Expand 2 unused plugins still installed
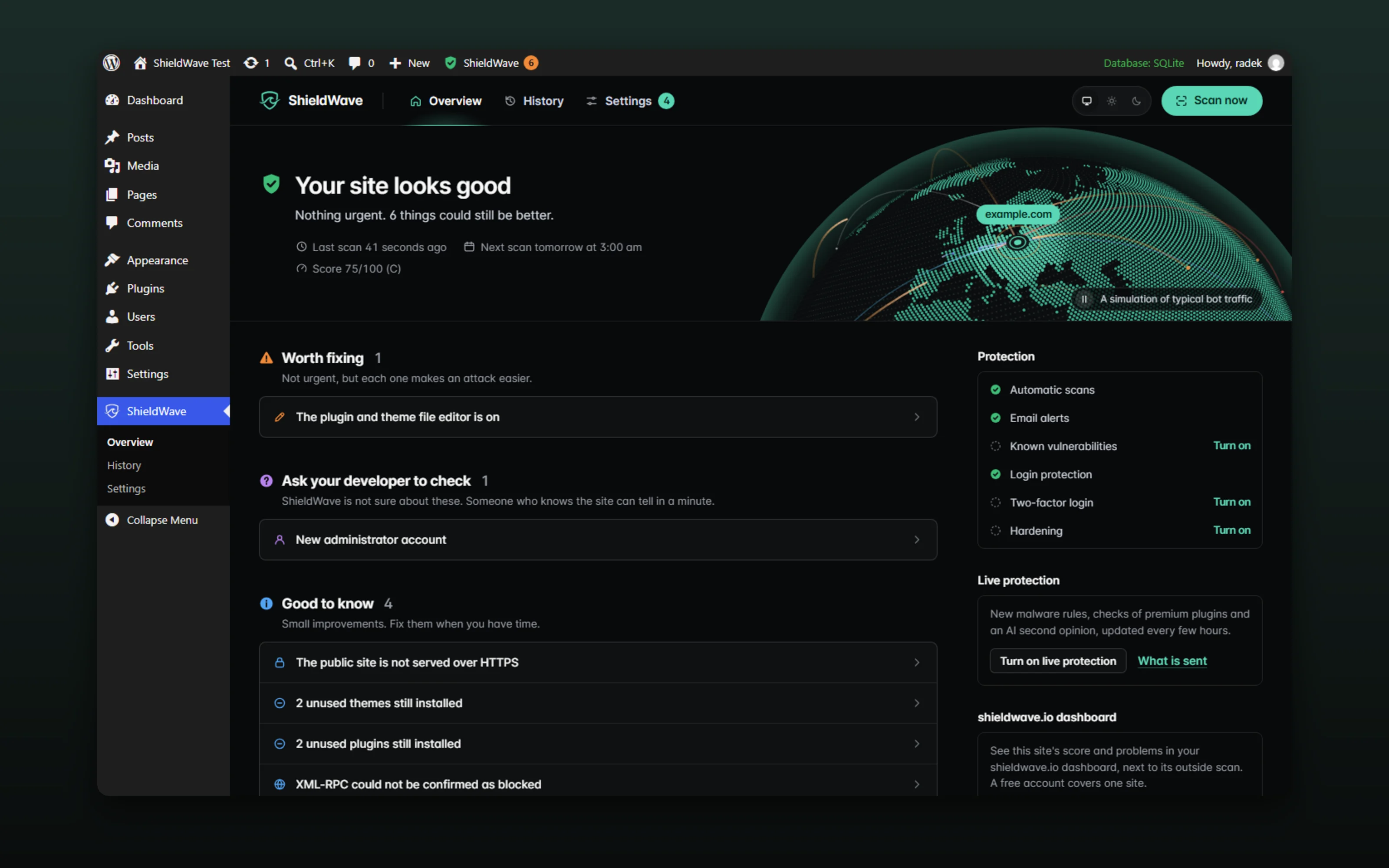The height and width of the screenshot is (868, 1389). pyautogui.click(x=598, y=743)
